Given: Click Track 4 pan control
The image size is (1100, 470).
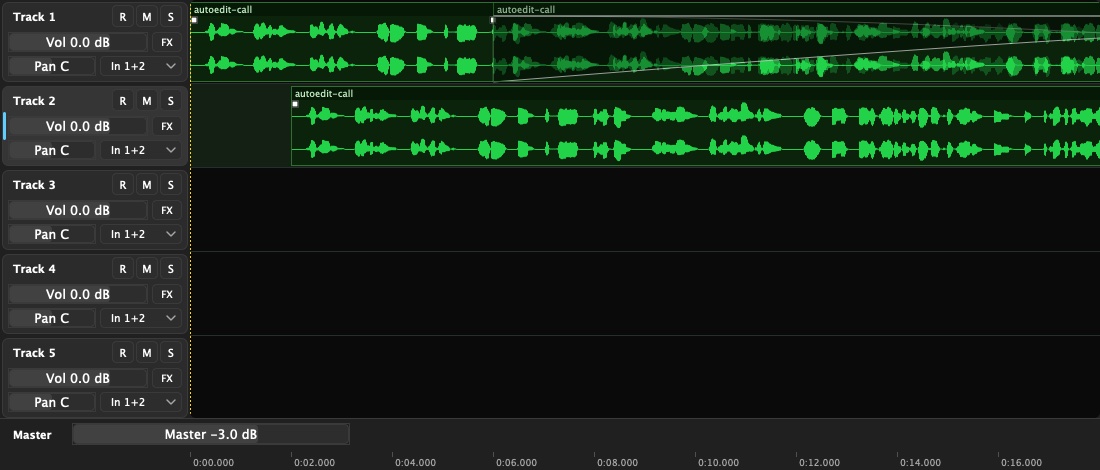Looking at the screenshot, I should 52,318.
